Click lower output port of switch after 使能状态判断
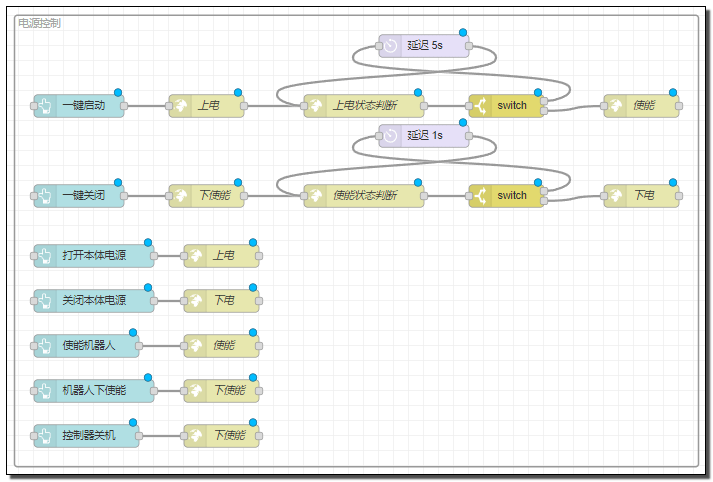 (544, 201)
